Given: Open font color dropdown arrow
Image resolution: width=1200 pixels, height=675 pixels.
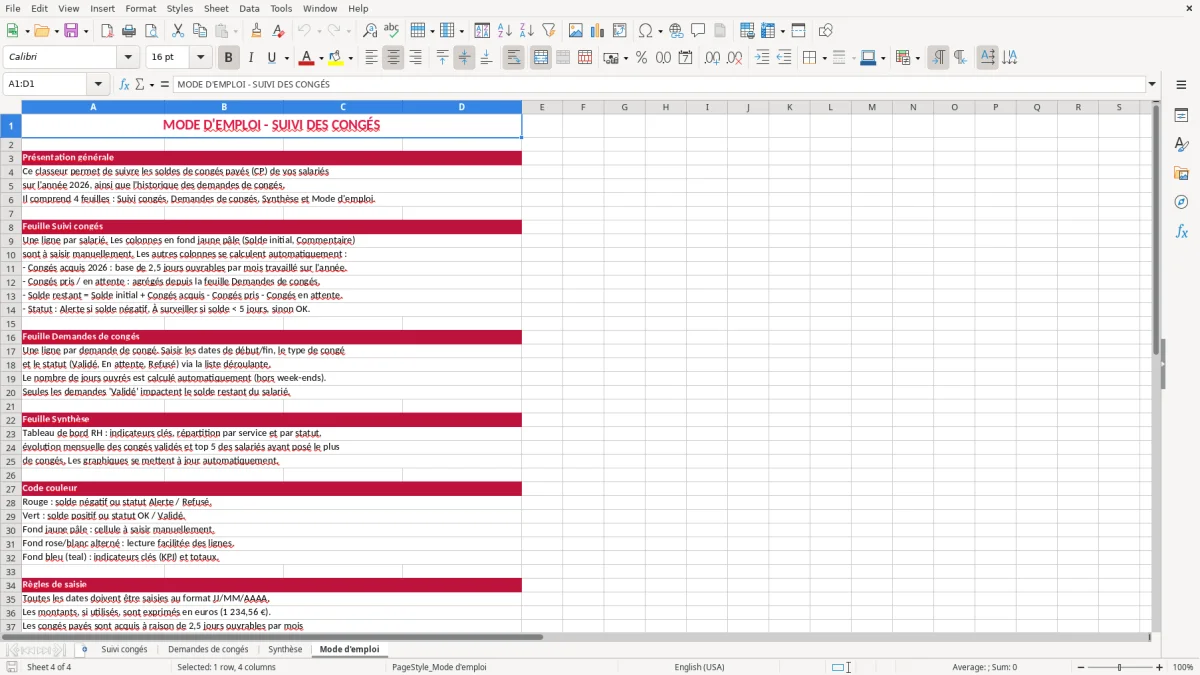Looking at the screenshot, I should coord(321,58).
